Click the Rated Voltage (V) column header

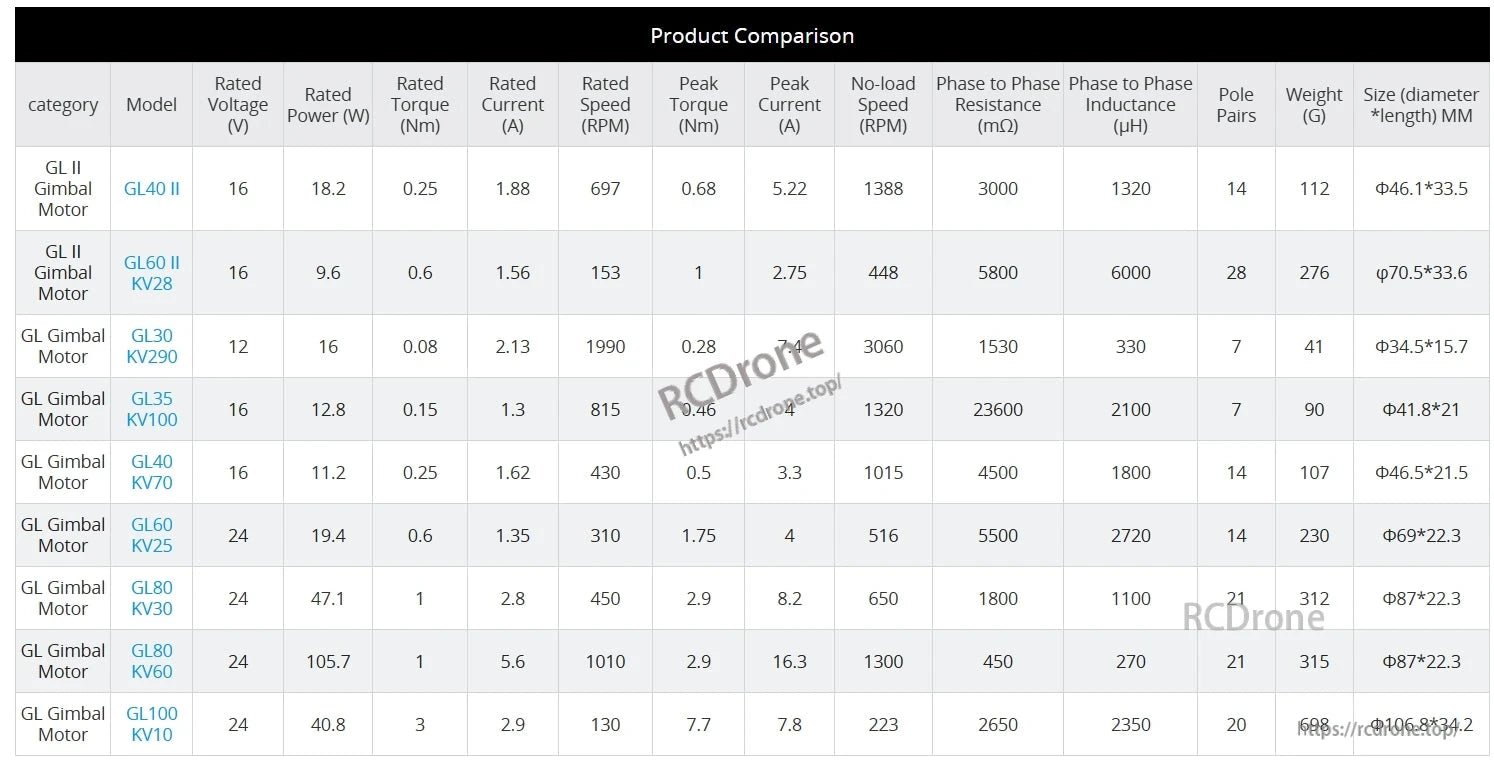(x=238, y=105)
